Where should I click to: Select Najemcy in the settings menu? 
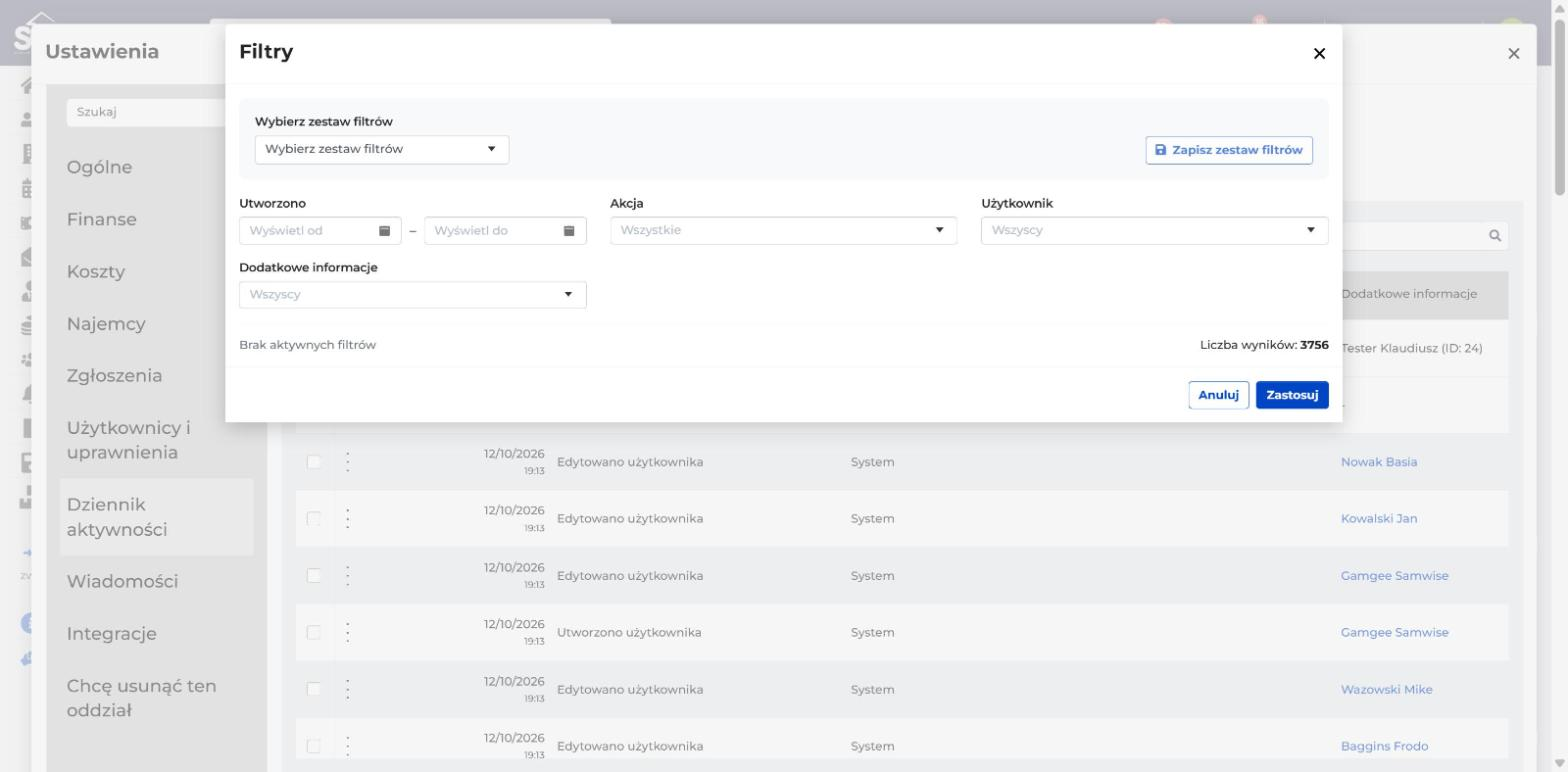[106, 324]
